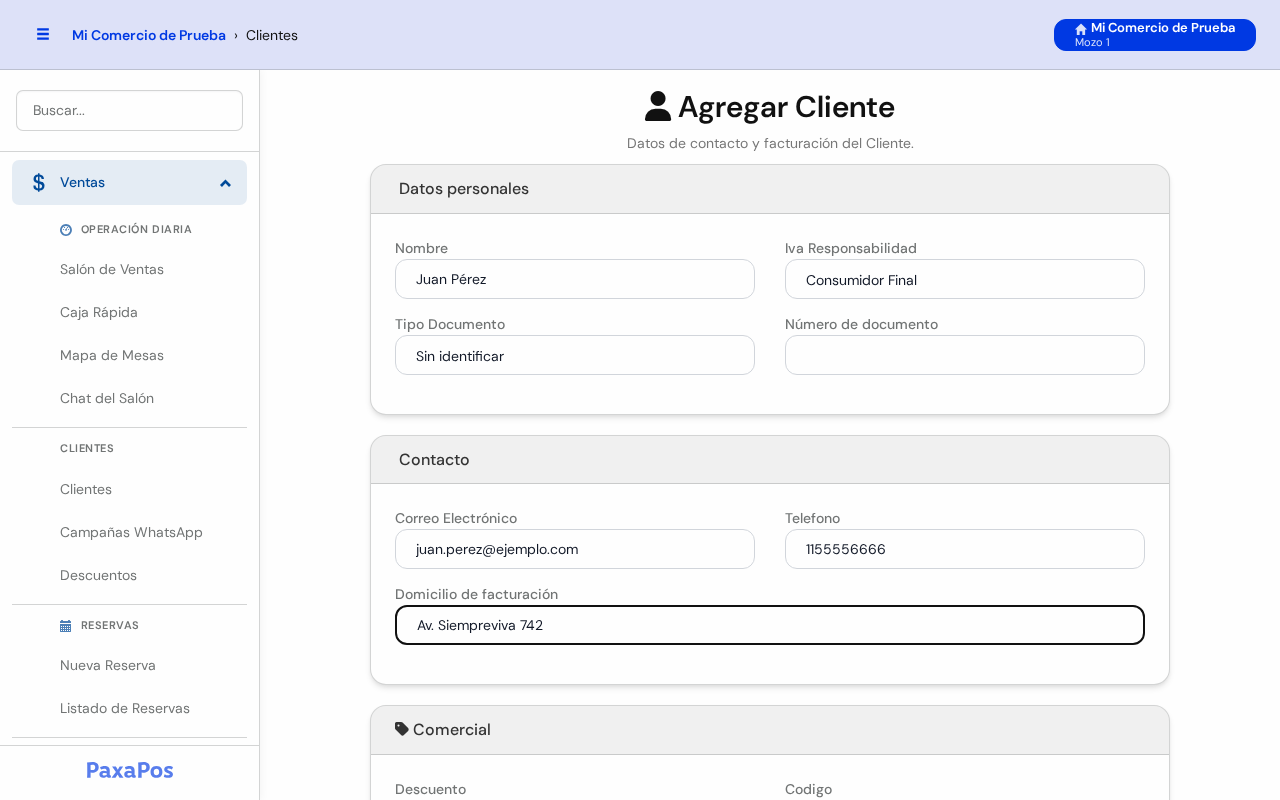The image size is (1280, 800).
Task: Click the calendar icon beside Reservas
Action: pyautogui.click(x=66, y=626)
